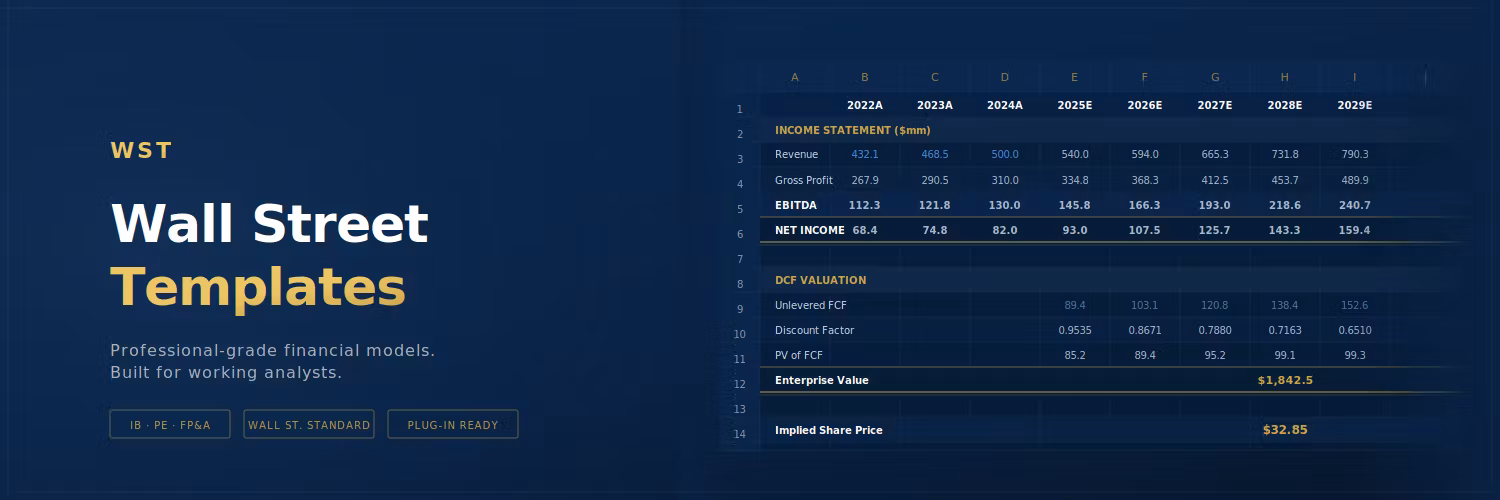Image resolution: width=1500 pixels, height=500 pixels.
Task: Click the Enterprise Value row label
Action: [x=822, y=380]
